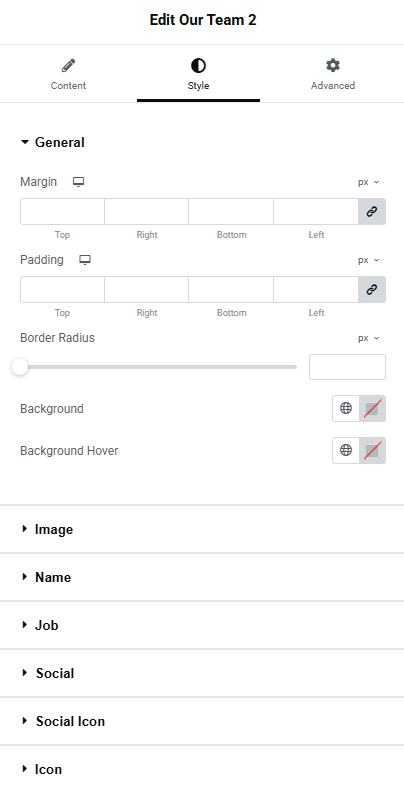Open the Background color picker swatch

[x=372, y=409]
